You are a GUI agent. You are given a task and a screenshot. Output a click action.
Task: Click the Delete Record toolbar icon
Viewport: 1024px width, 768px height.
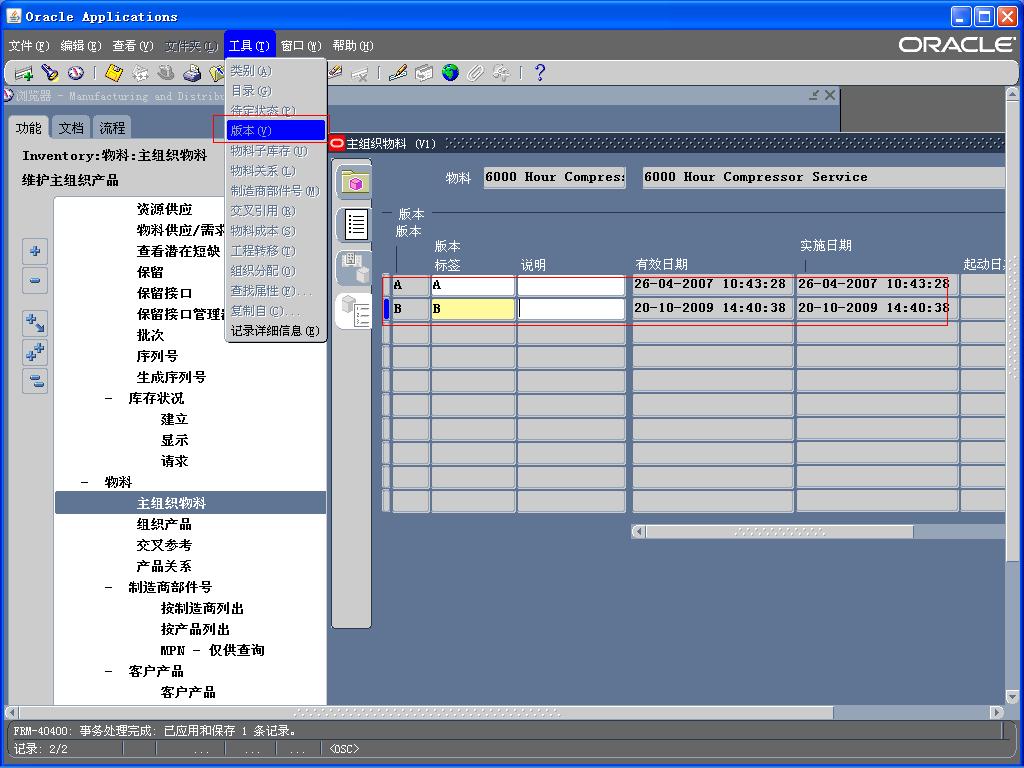pos(359,74)
